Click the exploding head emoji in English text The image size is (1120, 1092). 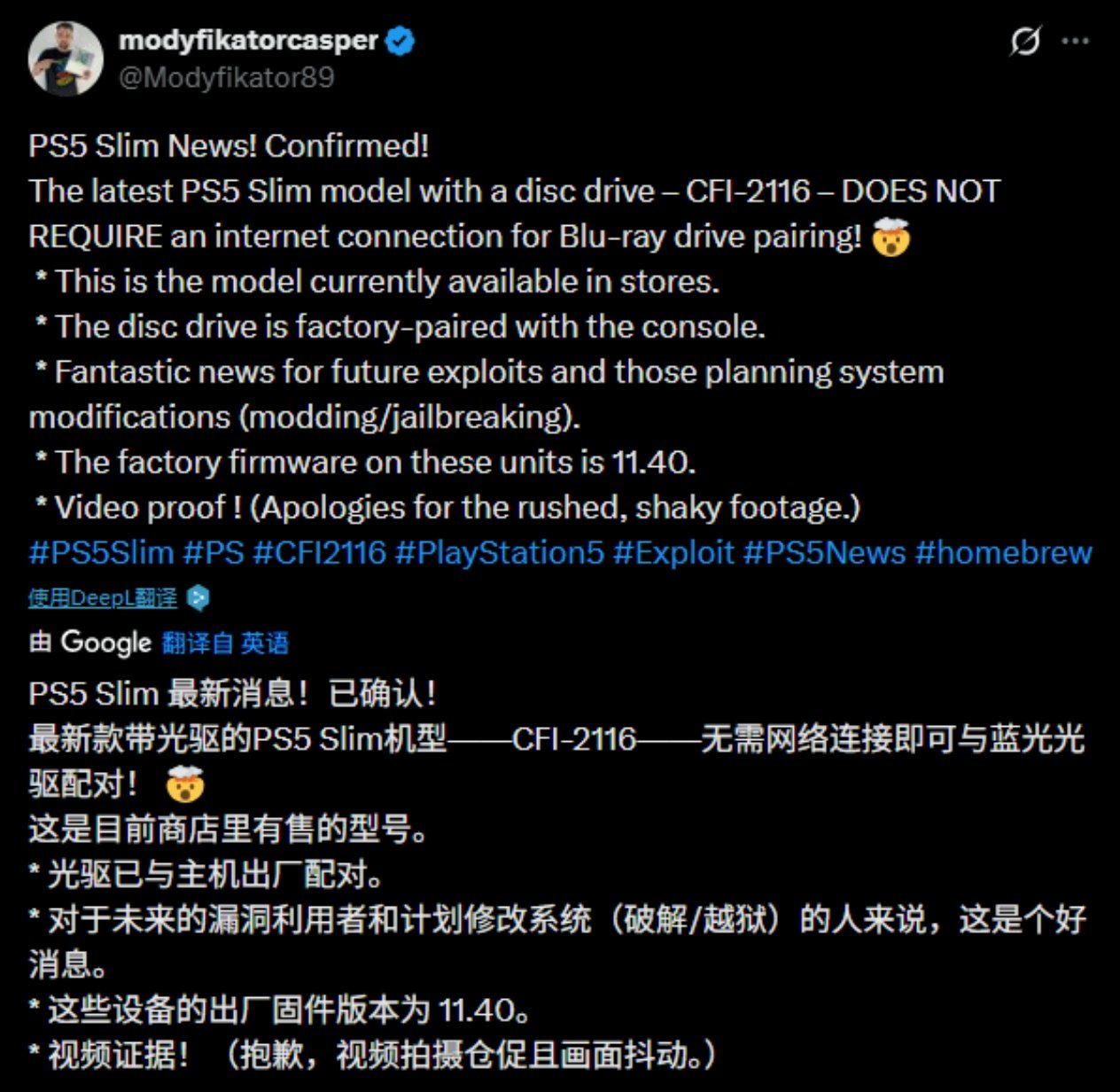tap(891, 237)
